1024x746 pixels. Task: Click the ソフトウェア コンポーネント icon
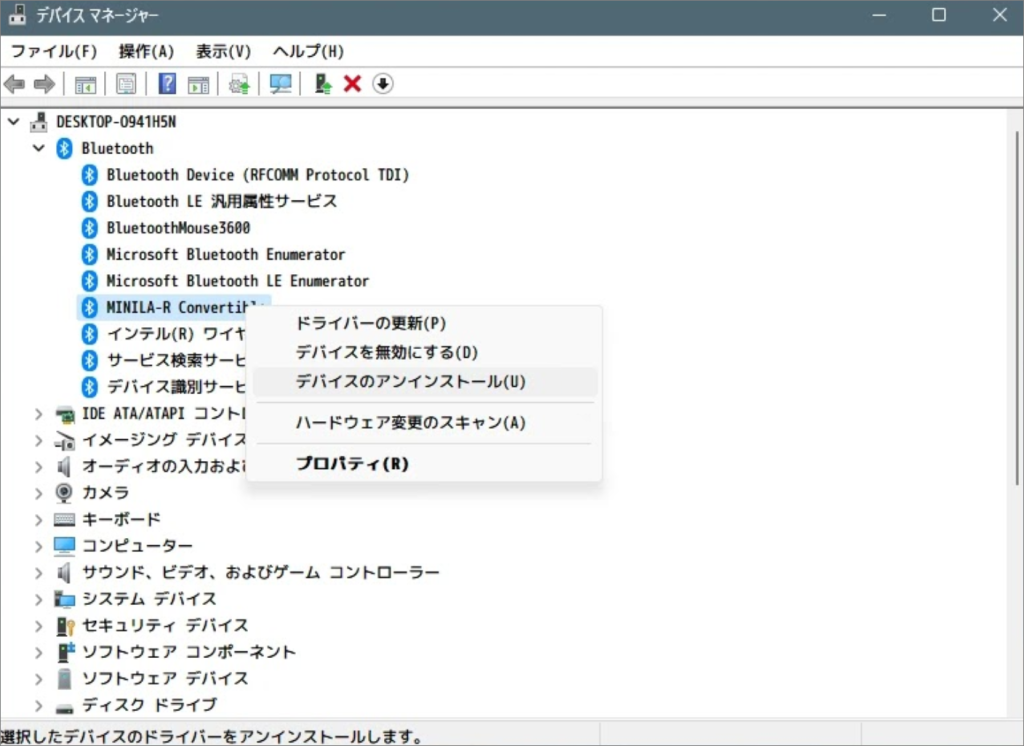66,652
